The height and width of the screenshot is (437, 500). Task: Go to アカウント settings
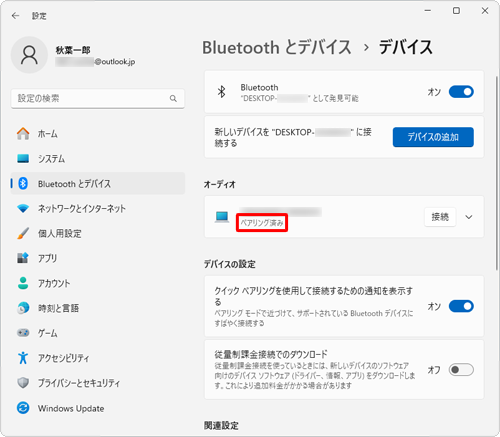(98, 283)
